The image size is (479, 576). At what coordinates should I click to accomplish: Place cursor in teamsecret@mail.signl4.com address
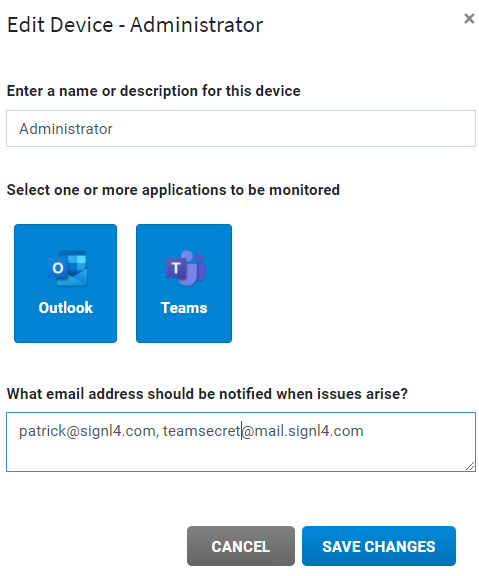pos(263,431)
